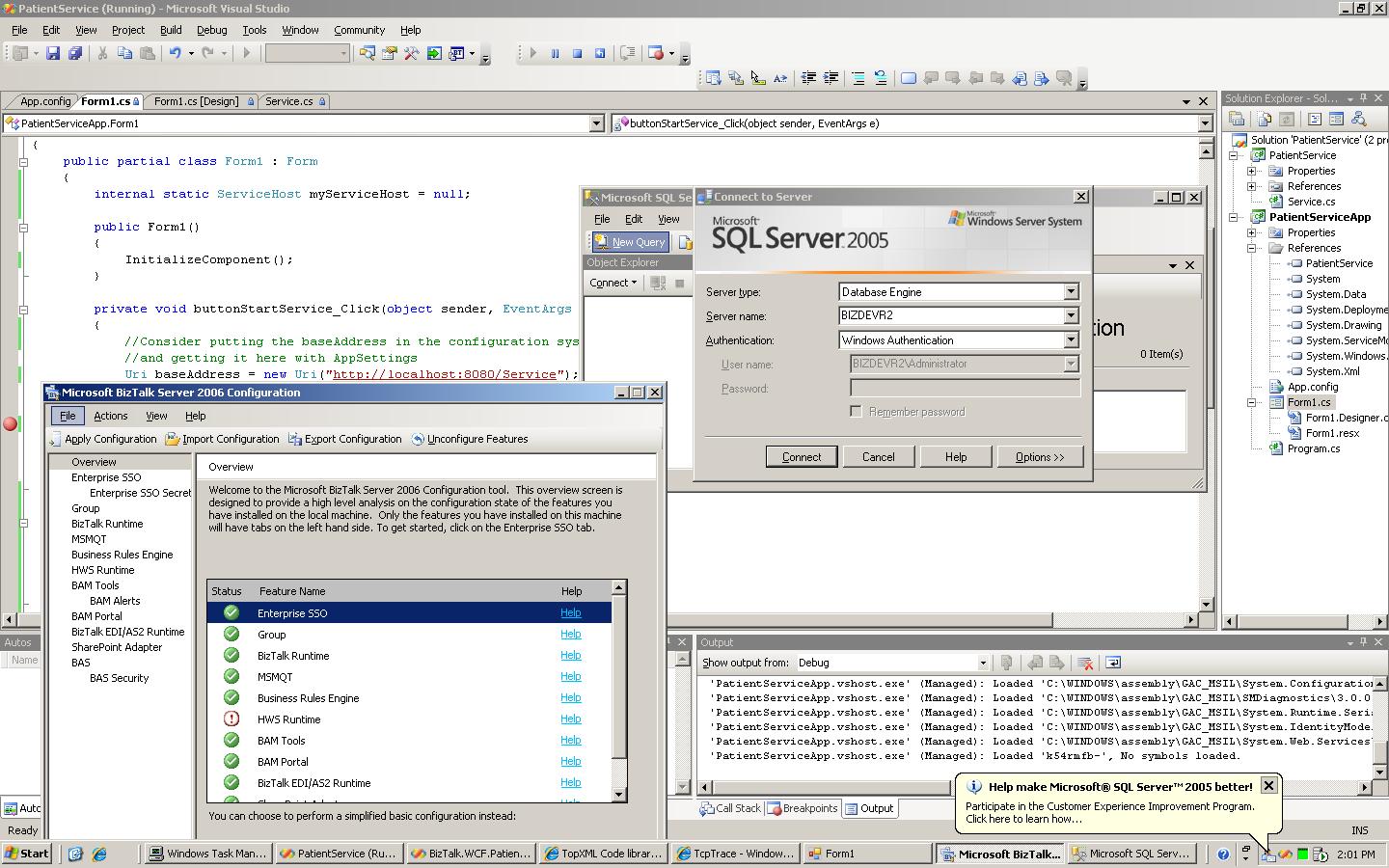Click Show All Files icon in Solution Explorer
1389x868 pixels.
pyautogui.click(x=1264, y=120)
